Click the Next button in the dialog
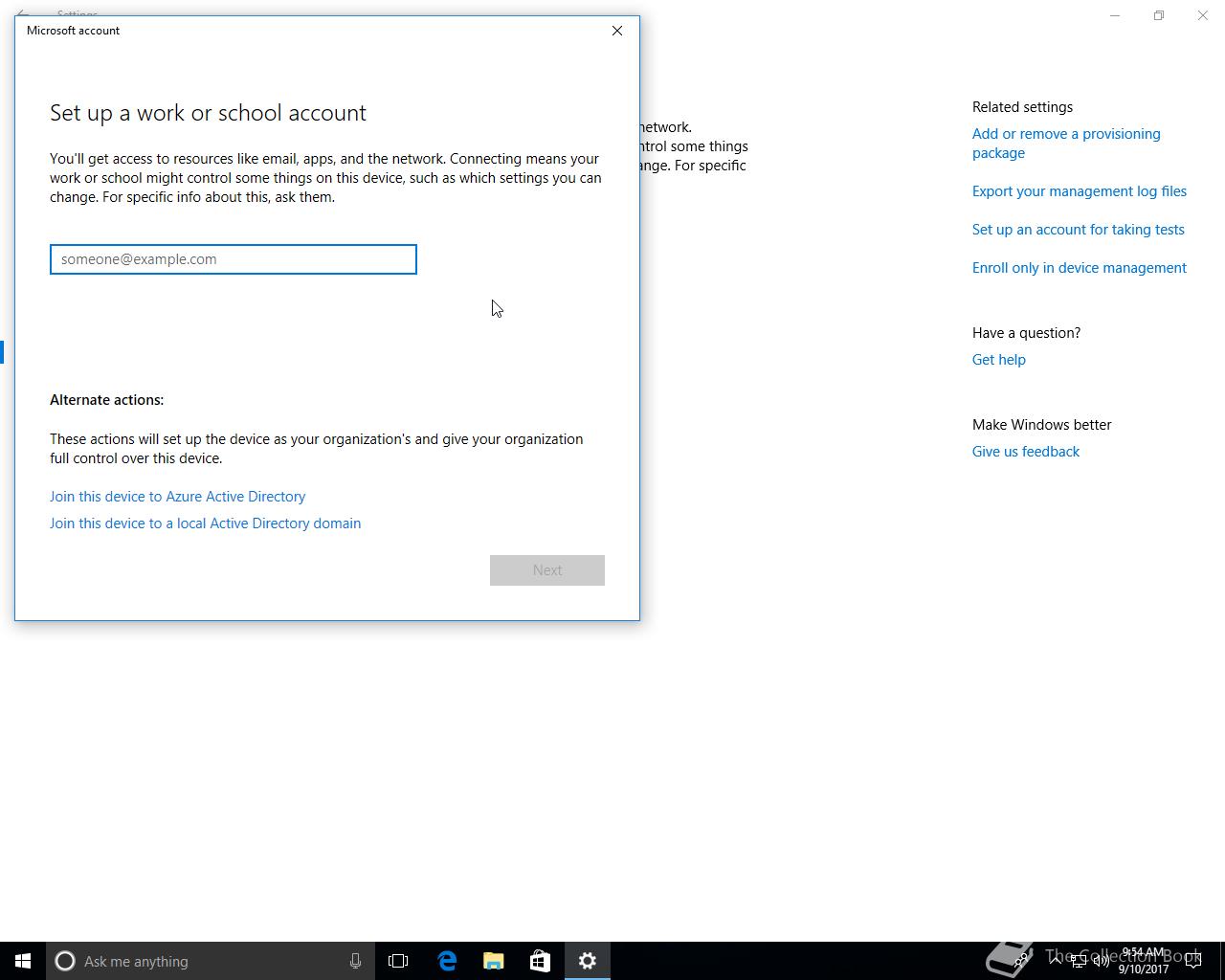The height and width of the screenshot is (980, 1225). 547,570
